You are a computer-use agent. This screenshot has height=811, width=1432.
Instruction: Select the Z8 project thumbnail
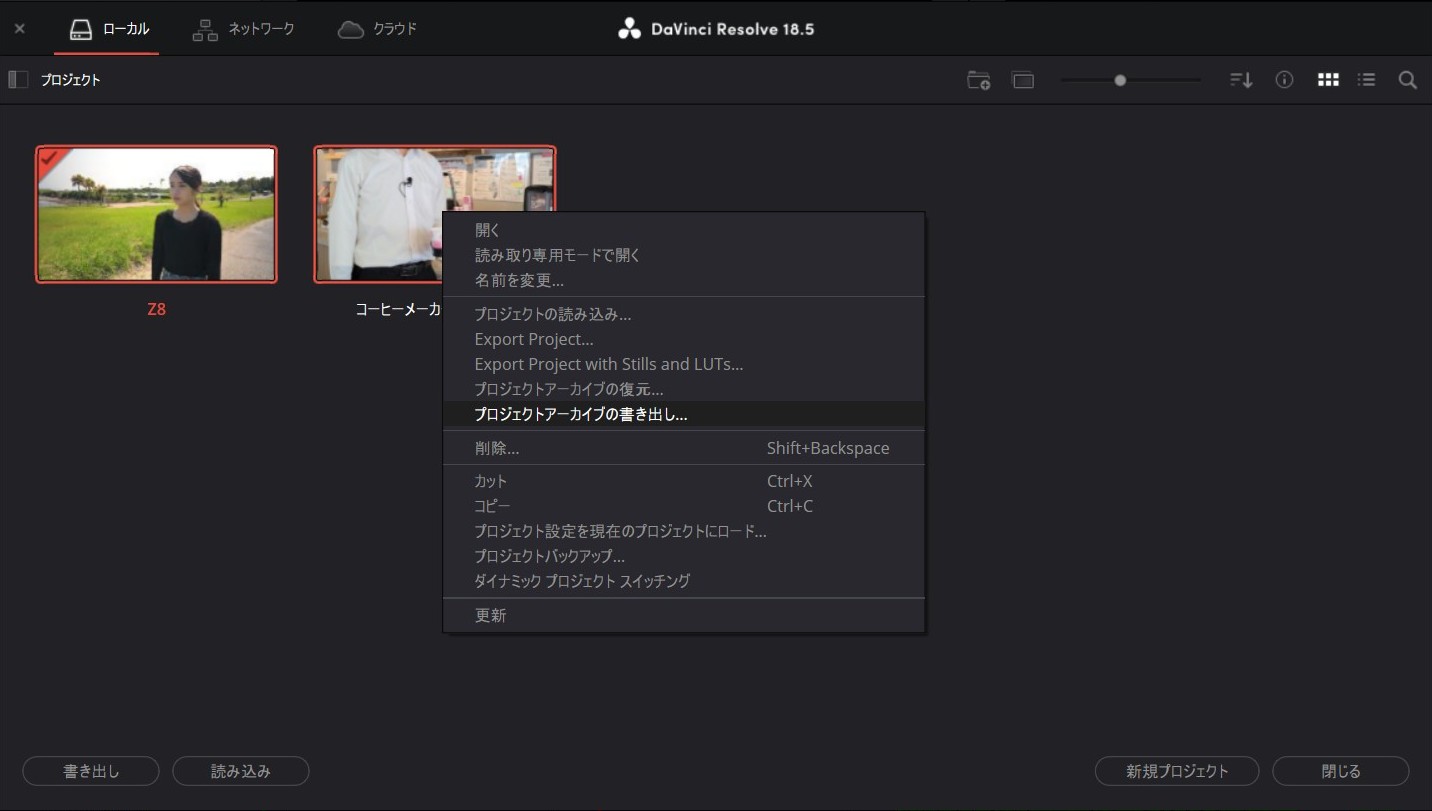[x=156, y=213]
